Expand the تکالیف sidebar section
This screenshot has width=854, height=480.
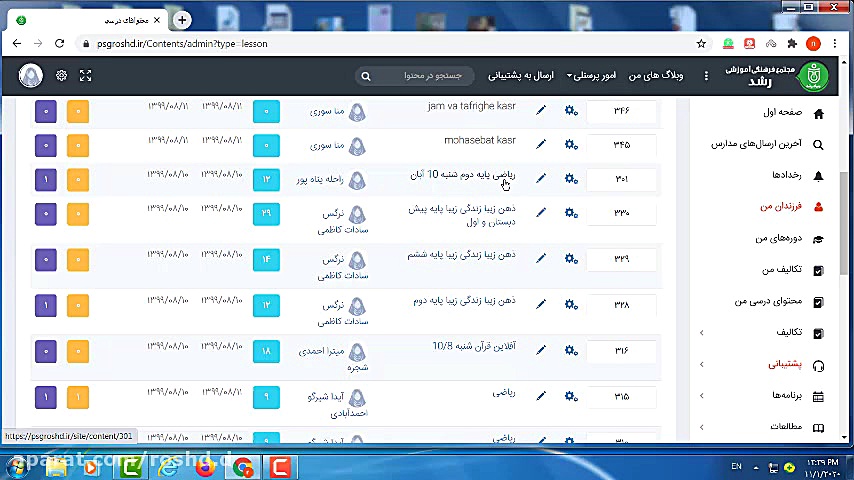click(x=702, y=332)
